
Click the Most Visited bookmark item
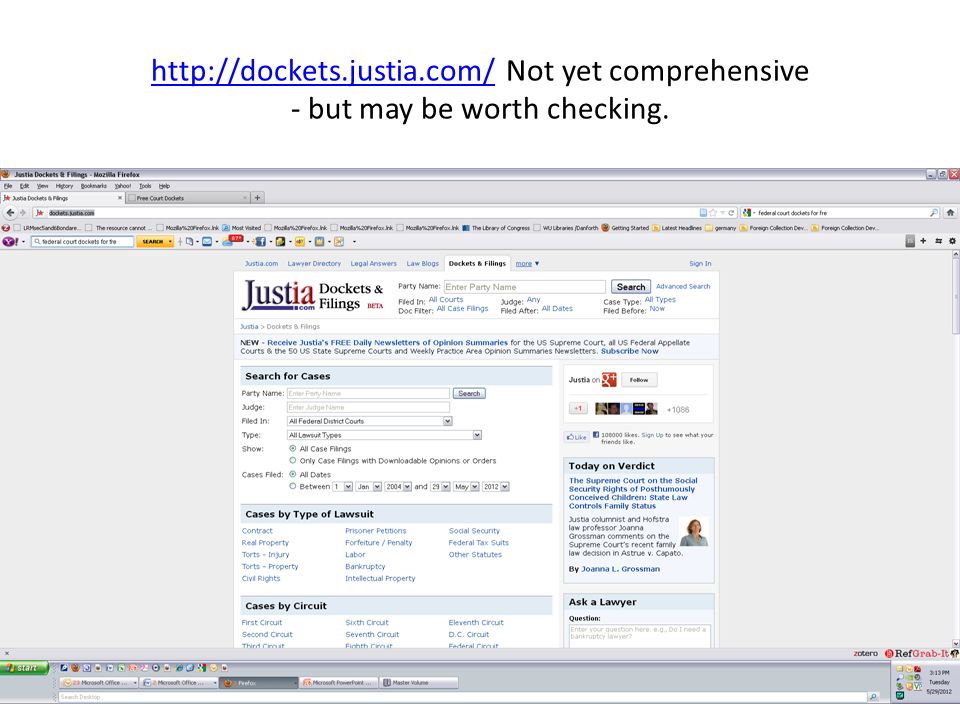pos(242,228)
